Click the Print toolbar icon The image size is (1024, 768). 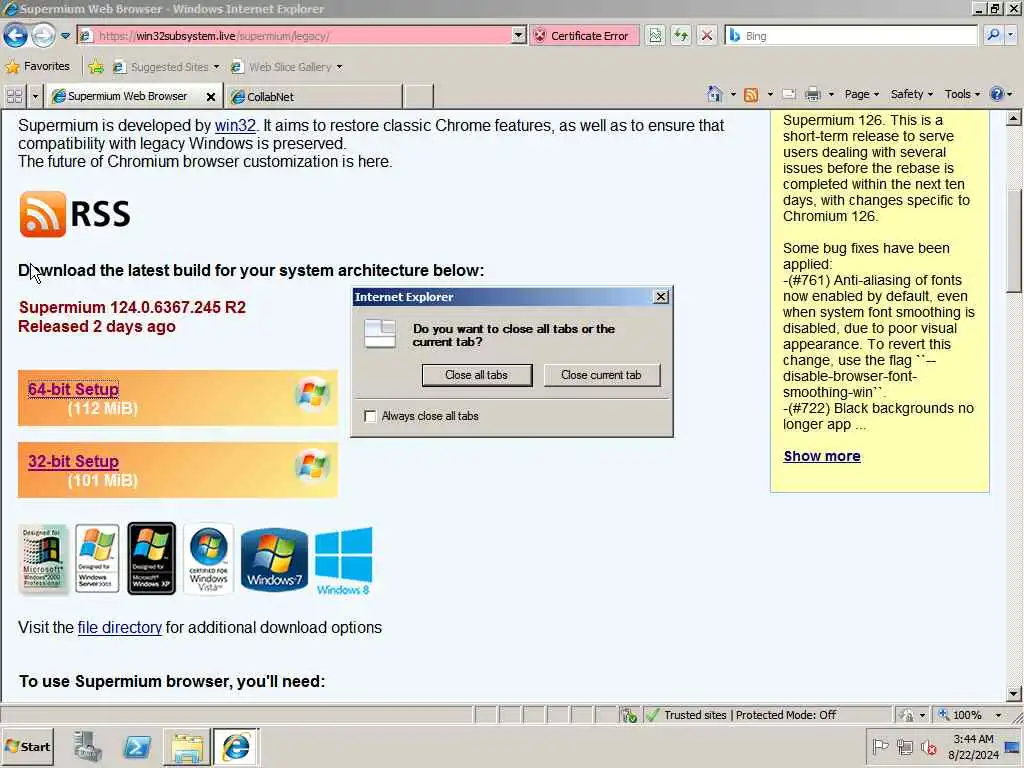(x=812, y=95)
